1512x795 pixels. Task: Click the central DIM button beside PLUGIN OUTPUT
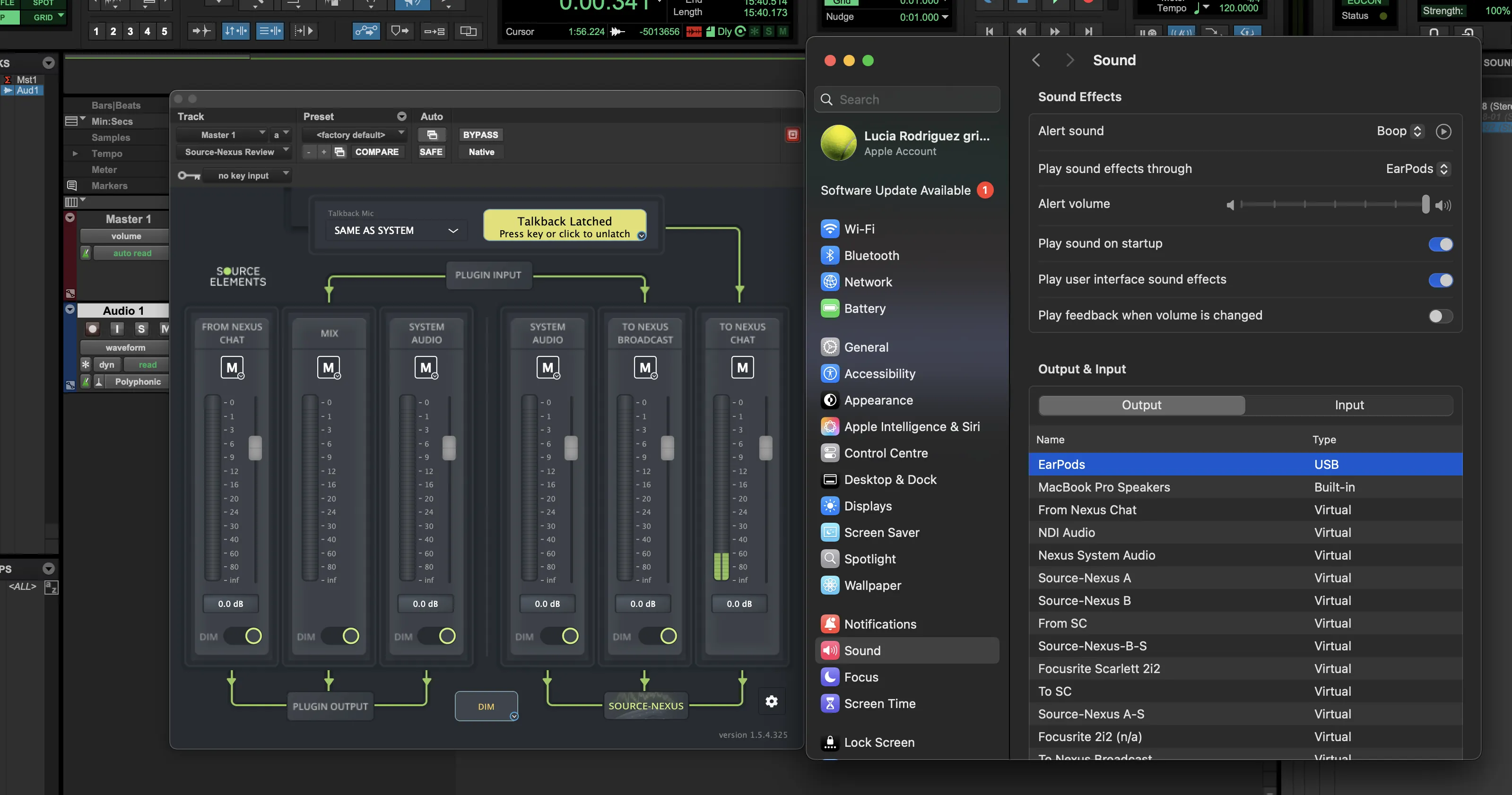(487, 707)
